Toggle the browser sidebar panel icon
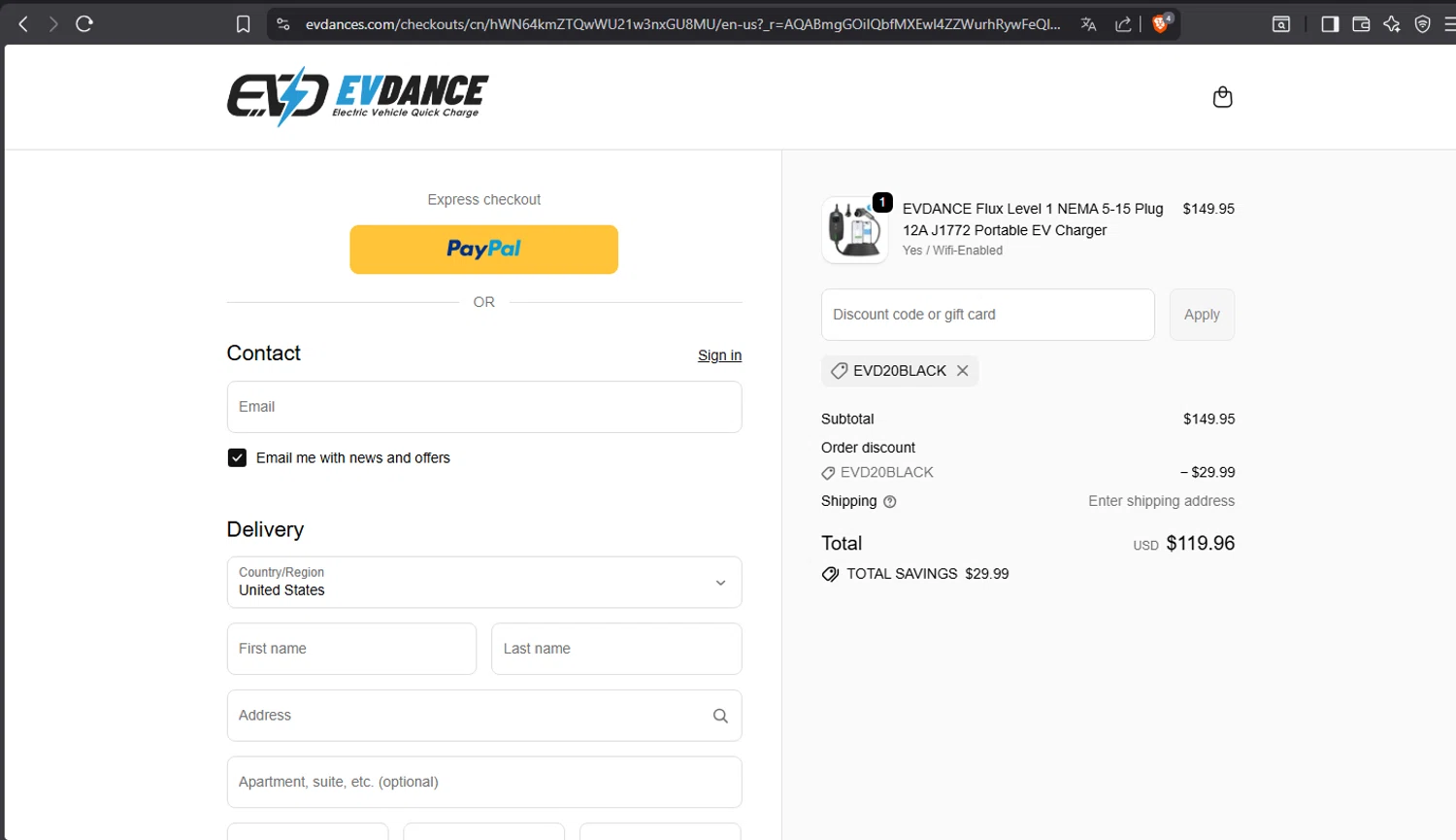1456x840 pixels. (1330, 24)
